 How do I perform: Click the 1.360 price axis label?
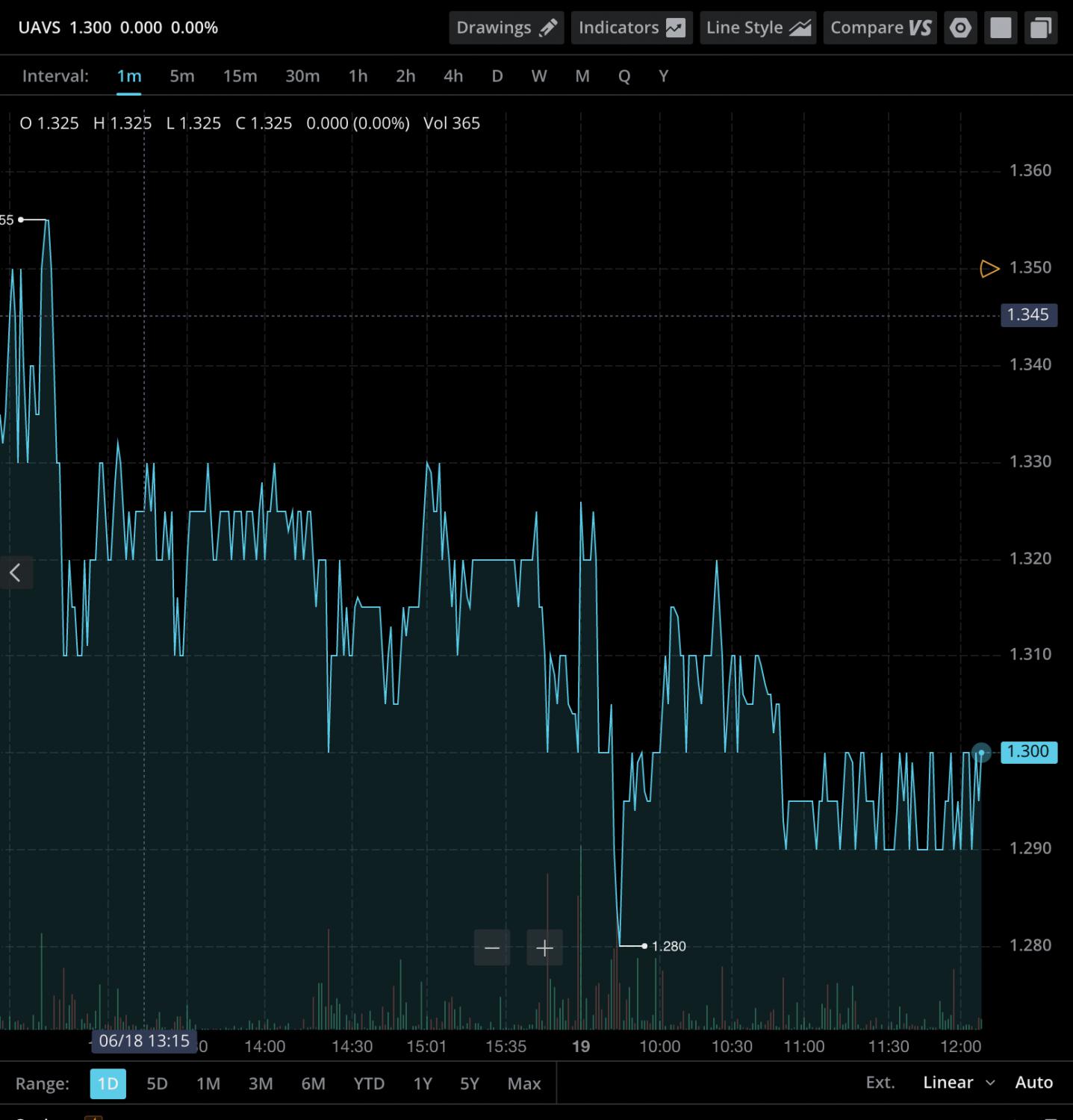pyautogui.click(x=1030, y=171)
